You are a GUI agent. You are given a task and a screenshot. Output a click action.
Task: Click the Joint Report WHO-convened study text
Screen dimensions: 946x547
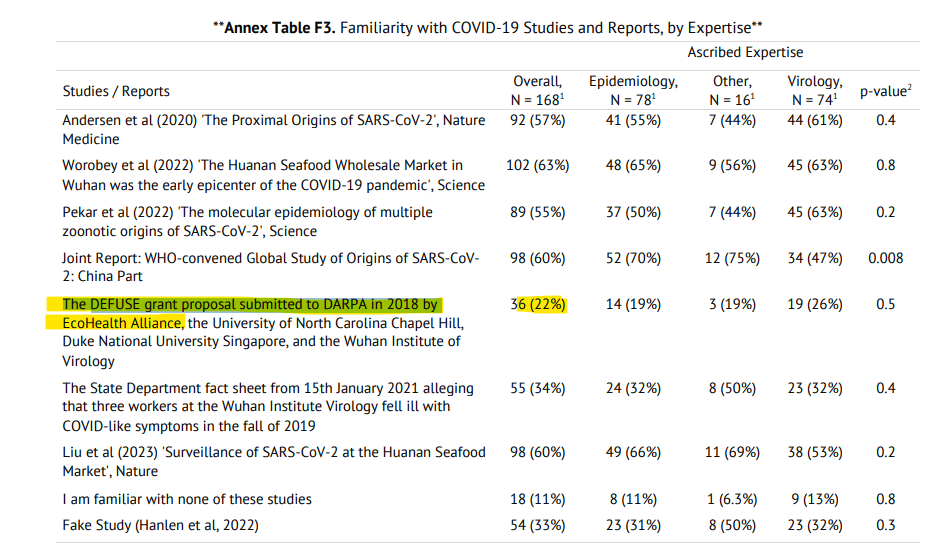272,267
